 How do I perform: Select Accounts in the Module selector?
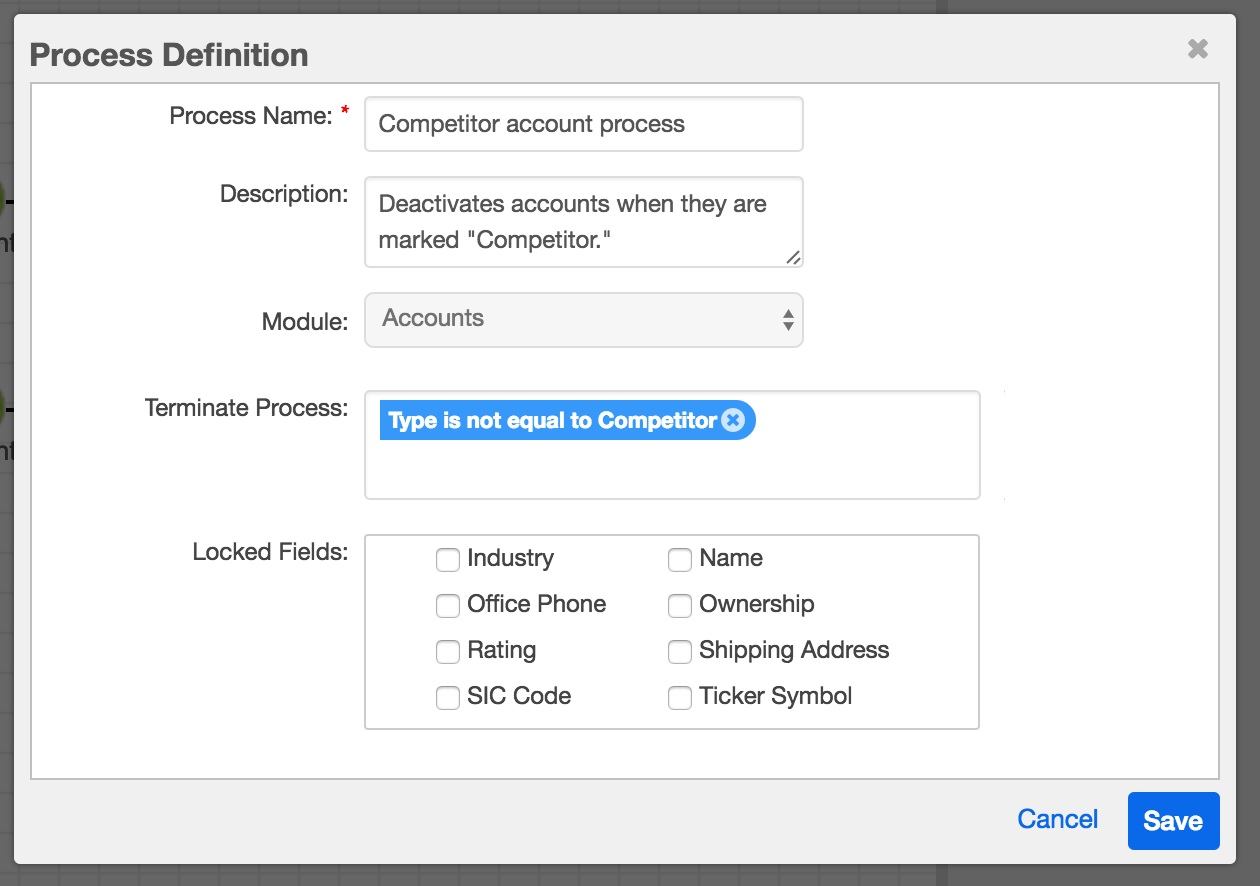coord(583,320)
